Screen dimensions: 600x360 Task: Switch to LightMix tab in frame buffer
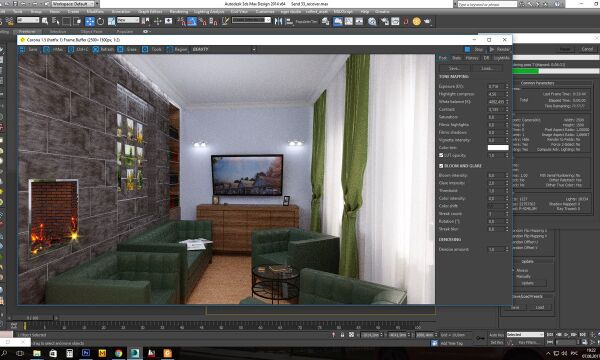(501, 58)
